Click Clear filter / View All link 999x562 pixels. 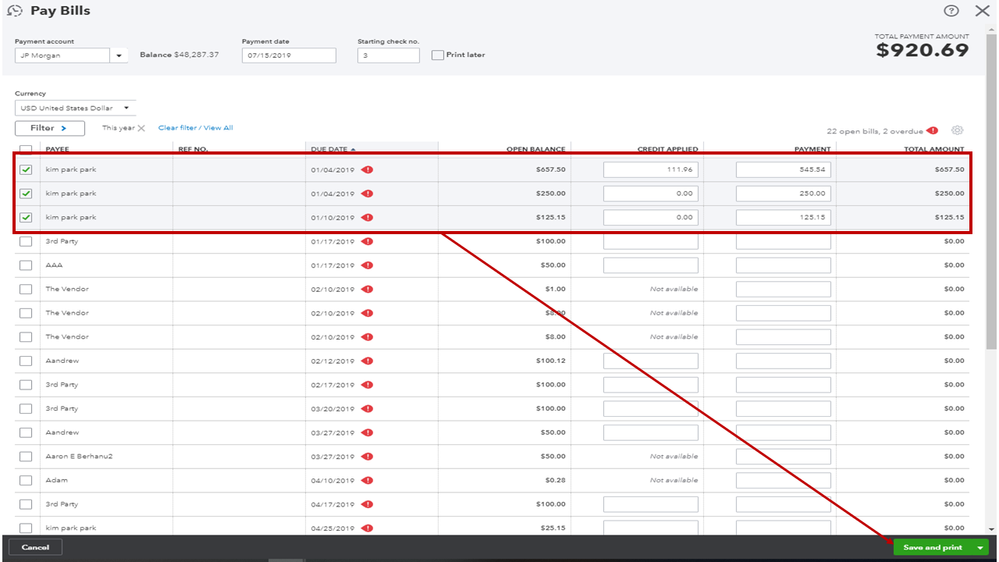(196, 128)
